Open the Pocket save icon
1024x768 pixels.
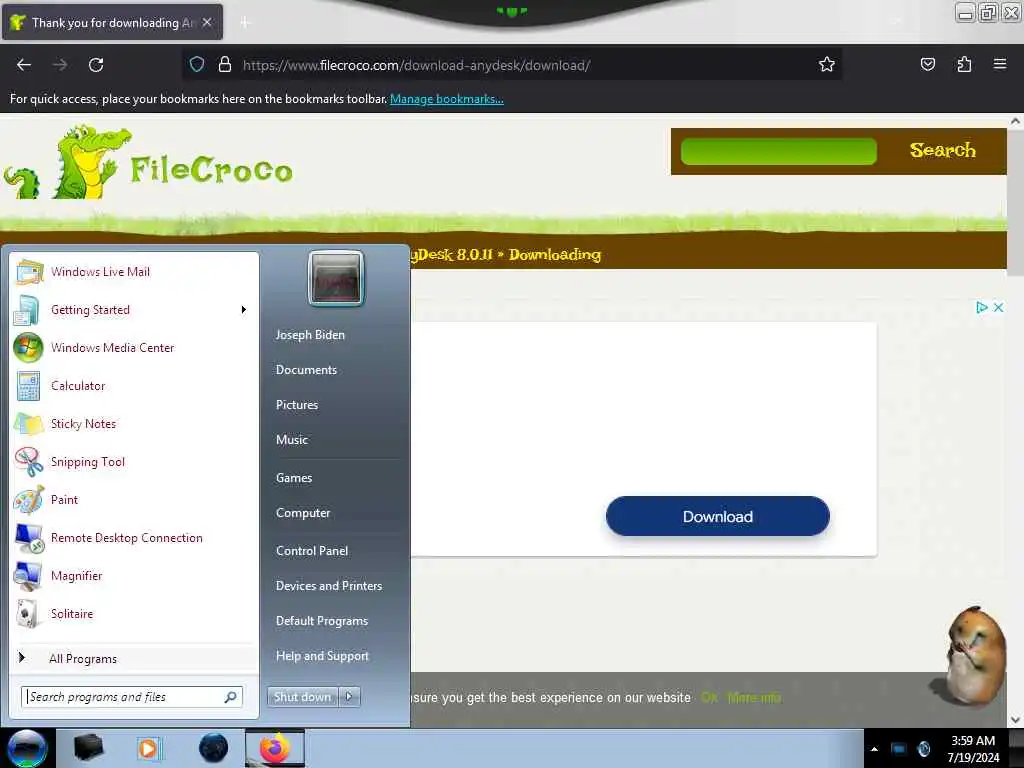coord(927,64)
